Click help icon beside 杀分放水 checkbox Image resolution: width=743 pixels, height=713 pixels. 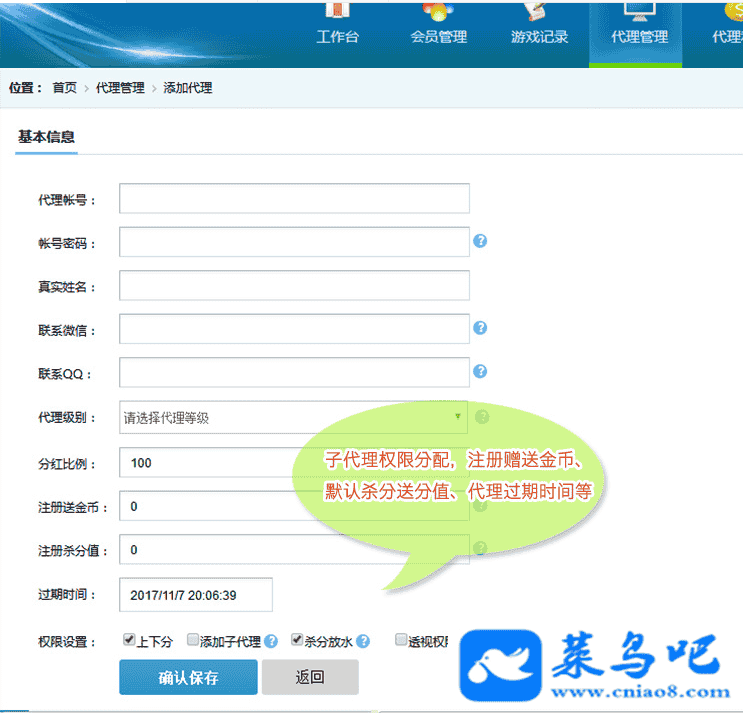pyautogui.click(x=363, y=641)
